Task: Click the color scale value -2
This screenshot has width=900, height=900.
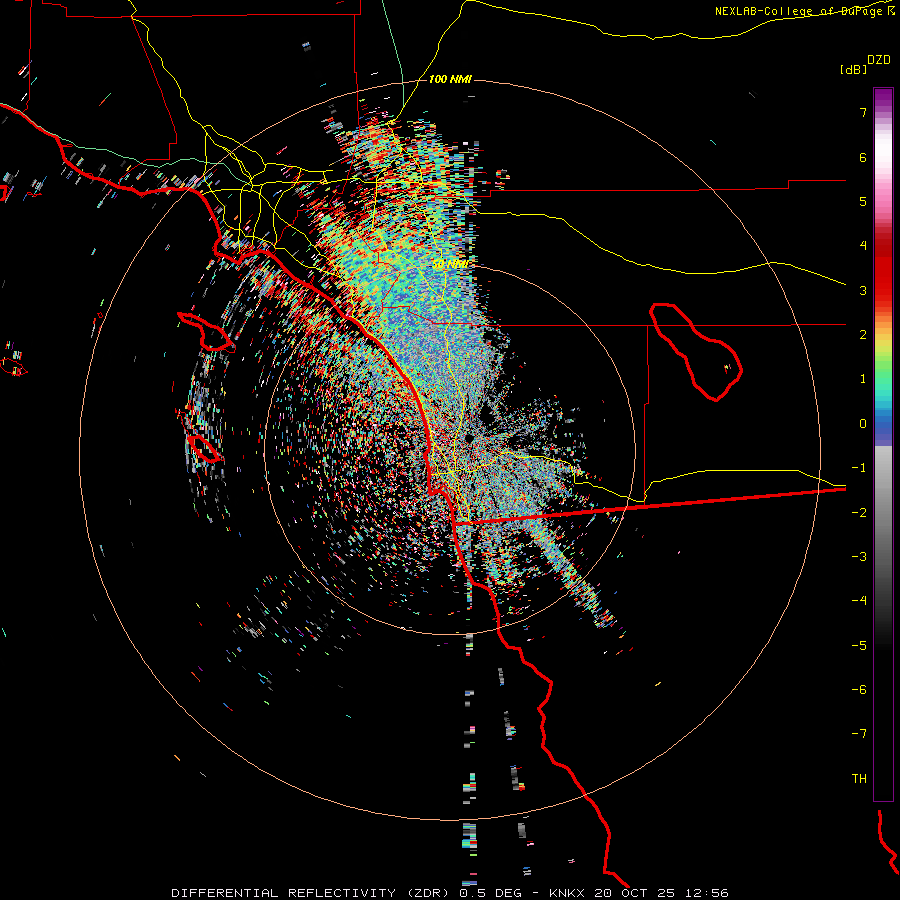Action: point(859,512)
